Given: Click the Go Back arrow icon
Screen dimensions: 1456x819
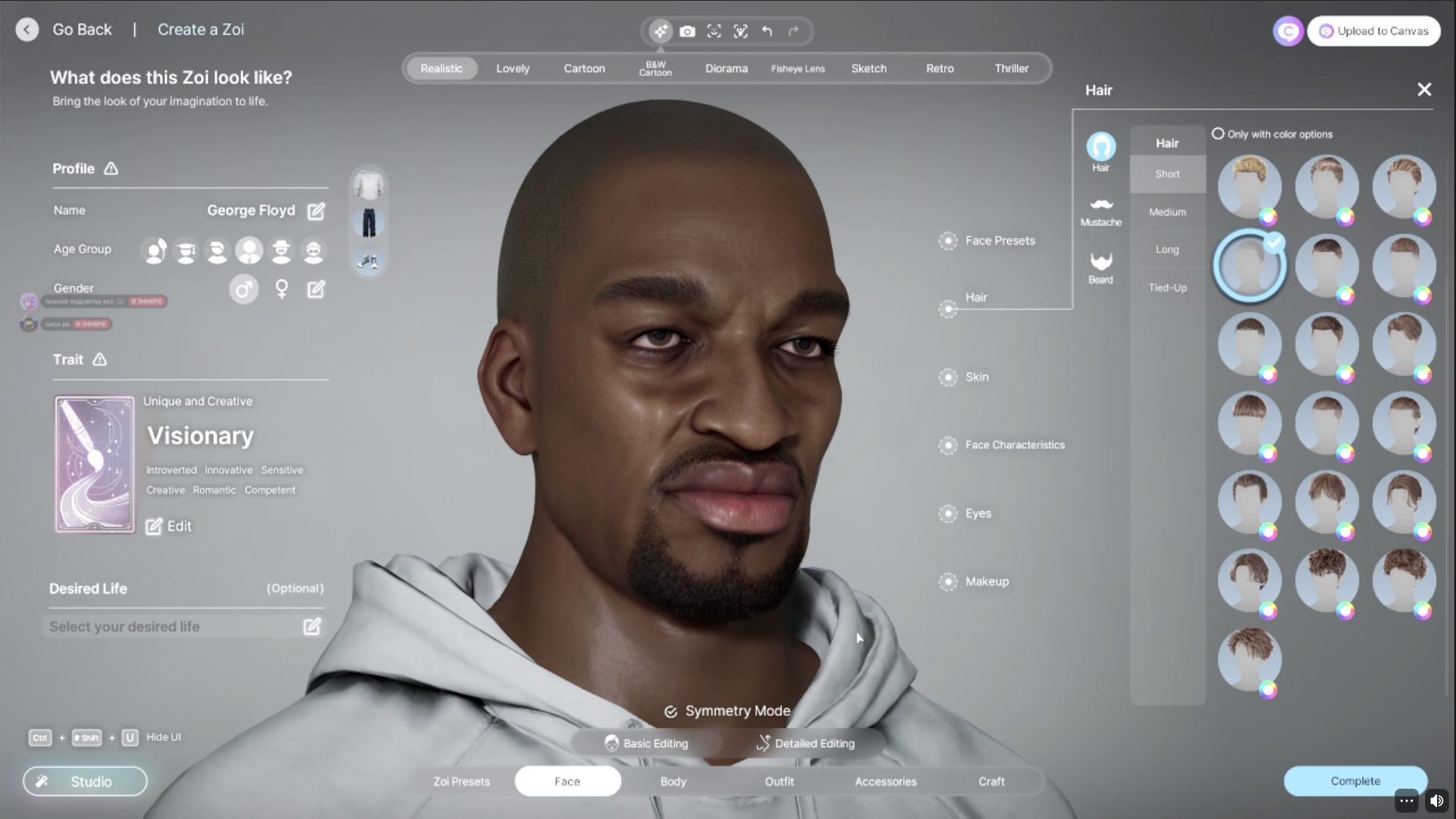Looking at the screenshot, I should pos(27,30).
